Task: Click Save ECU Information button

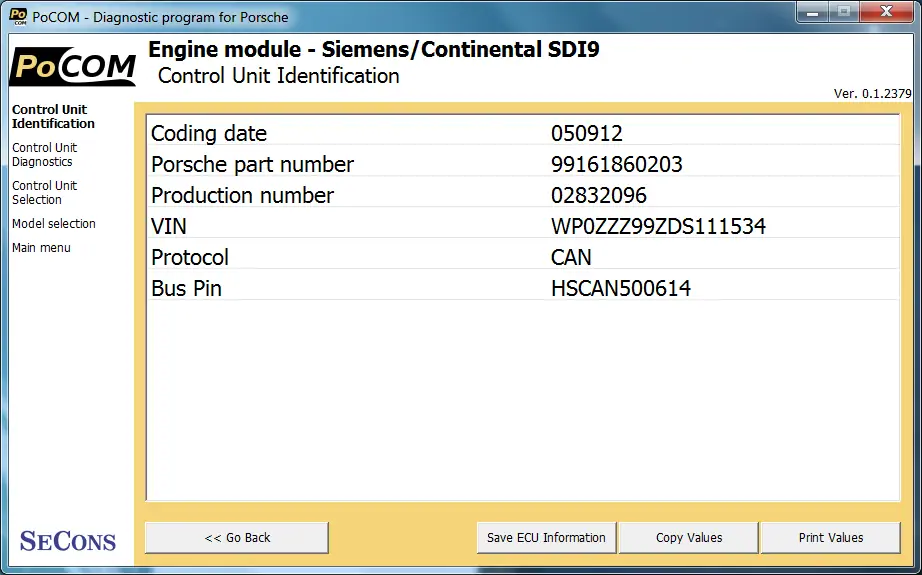Action: click(546, 537)
